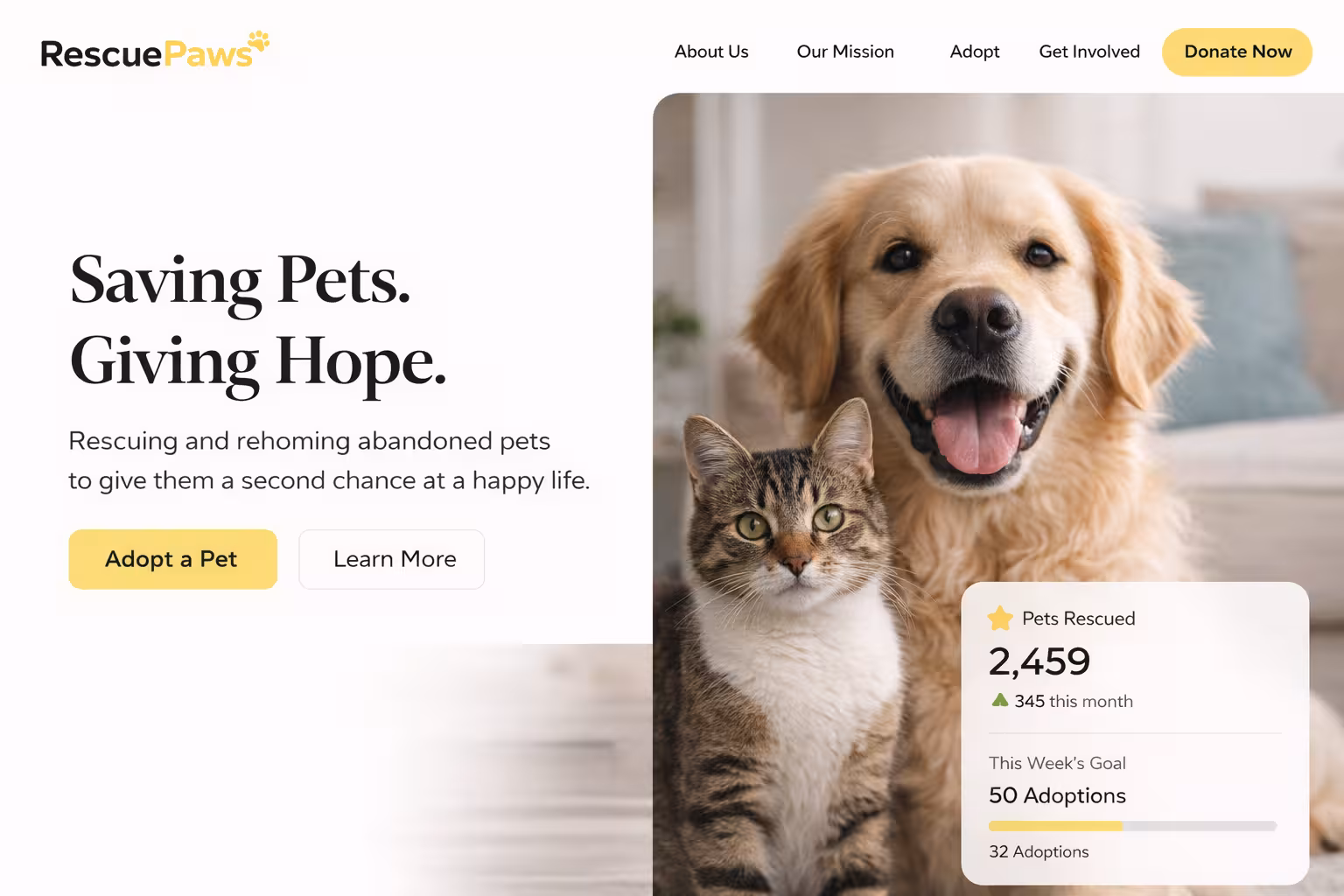This screenshot has width=1344, height=896.
Task: Click the dog and cat hero photo
Action: coord(998,494)
